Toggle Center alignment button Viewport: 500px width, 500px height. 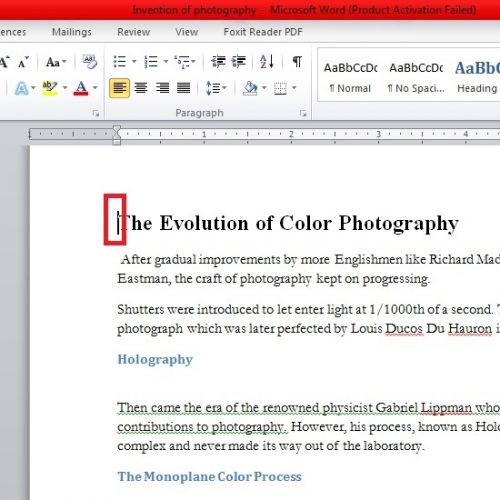[141, 88]
